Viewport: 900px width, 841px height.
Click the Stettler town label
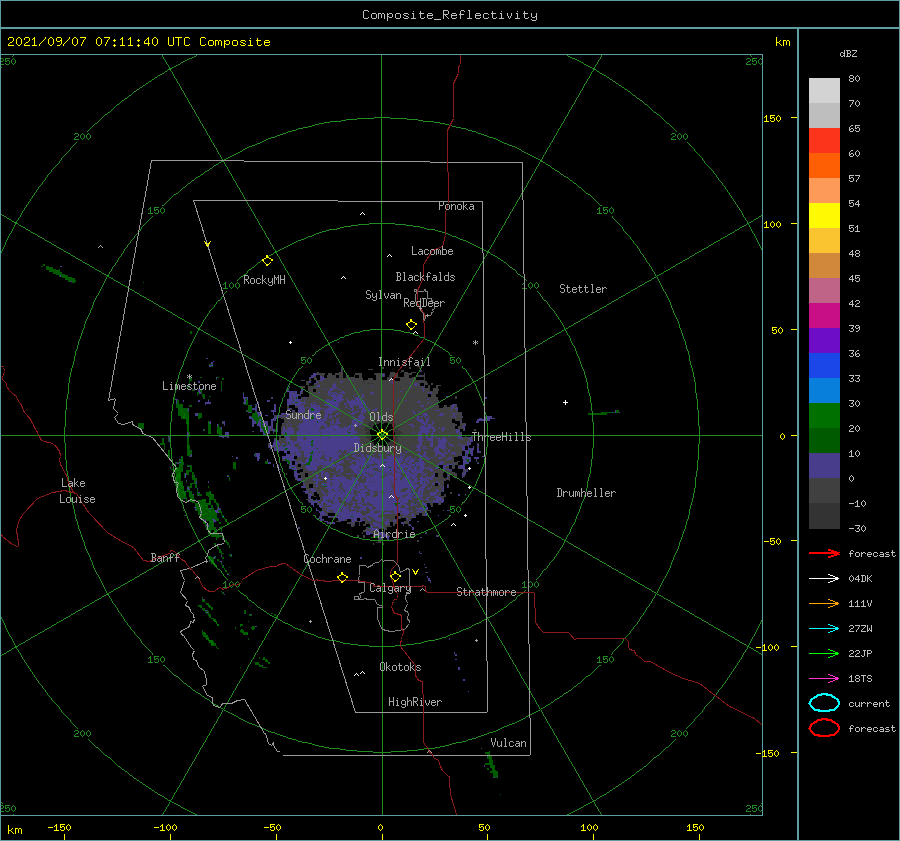[583, 289]
